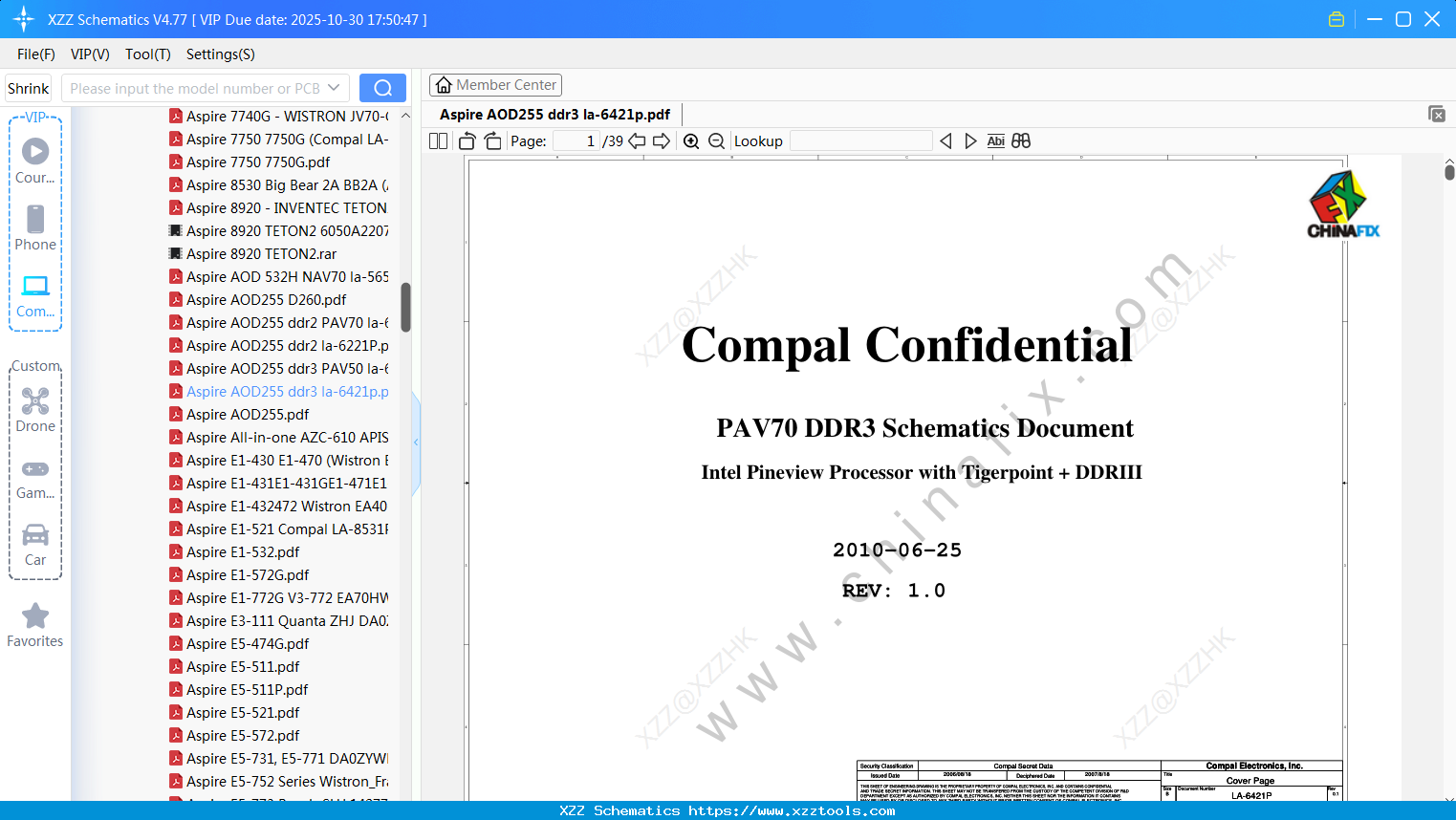Focus the model number search field

pos(194,88)
